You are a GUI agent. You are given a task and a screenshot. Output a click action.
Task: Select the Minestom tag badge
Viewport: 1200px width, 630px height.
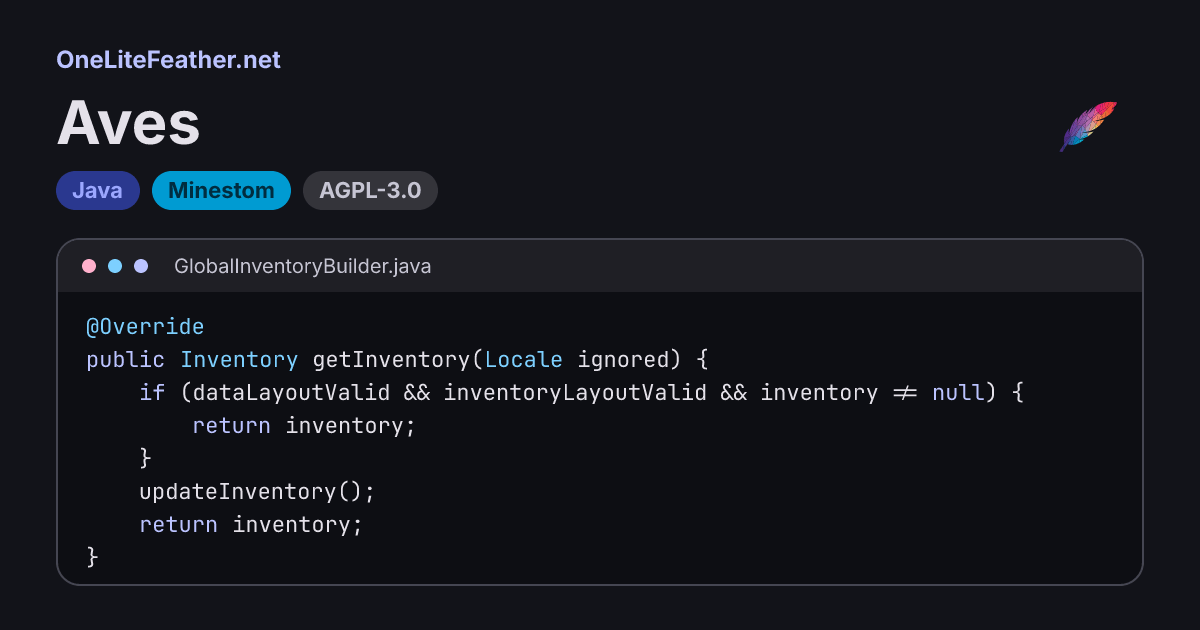[221, 191]
